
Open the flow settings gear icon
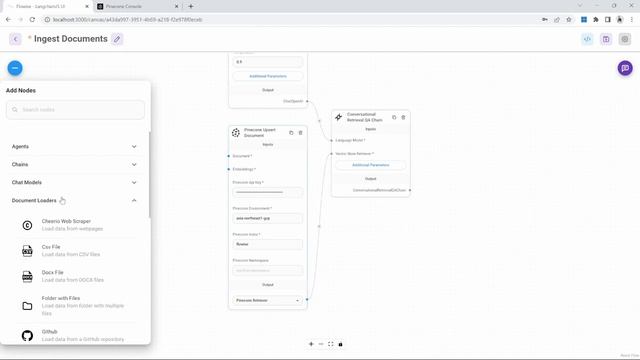[624, 39]
